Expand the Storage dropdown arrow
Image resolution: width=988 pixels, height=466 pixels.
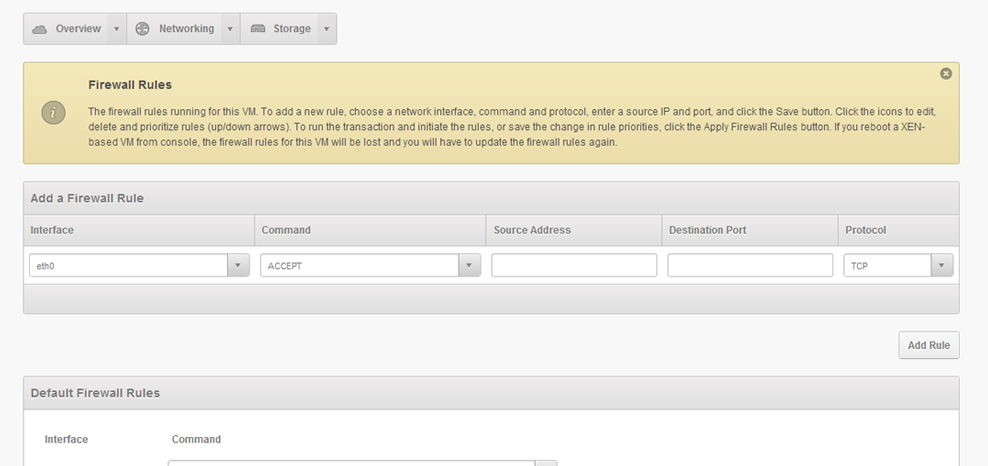pyautogui.click(x=326, y=29)
